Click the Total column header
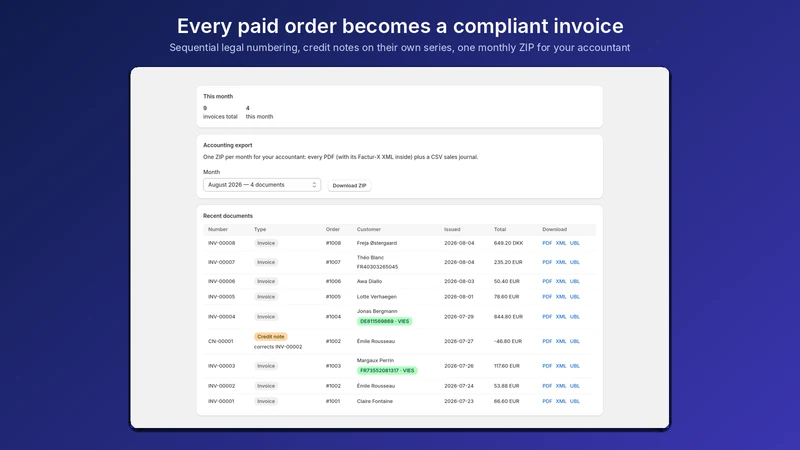 [500, 230]
